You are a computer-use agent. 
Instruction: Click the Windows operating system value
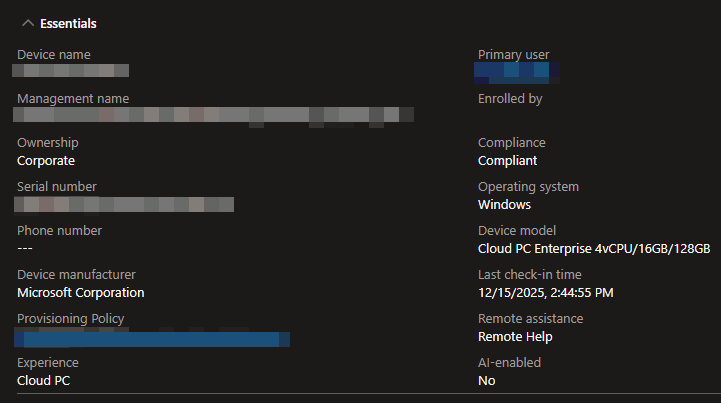[504, 204]
